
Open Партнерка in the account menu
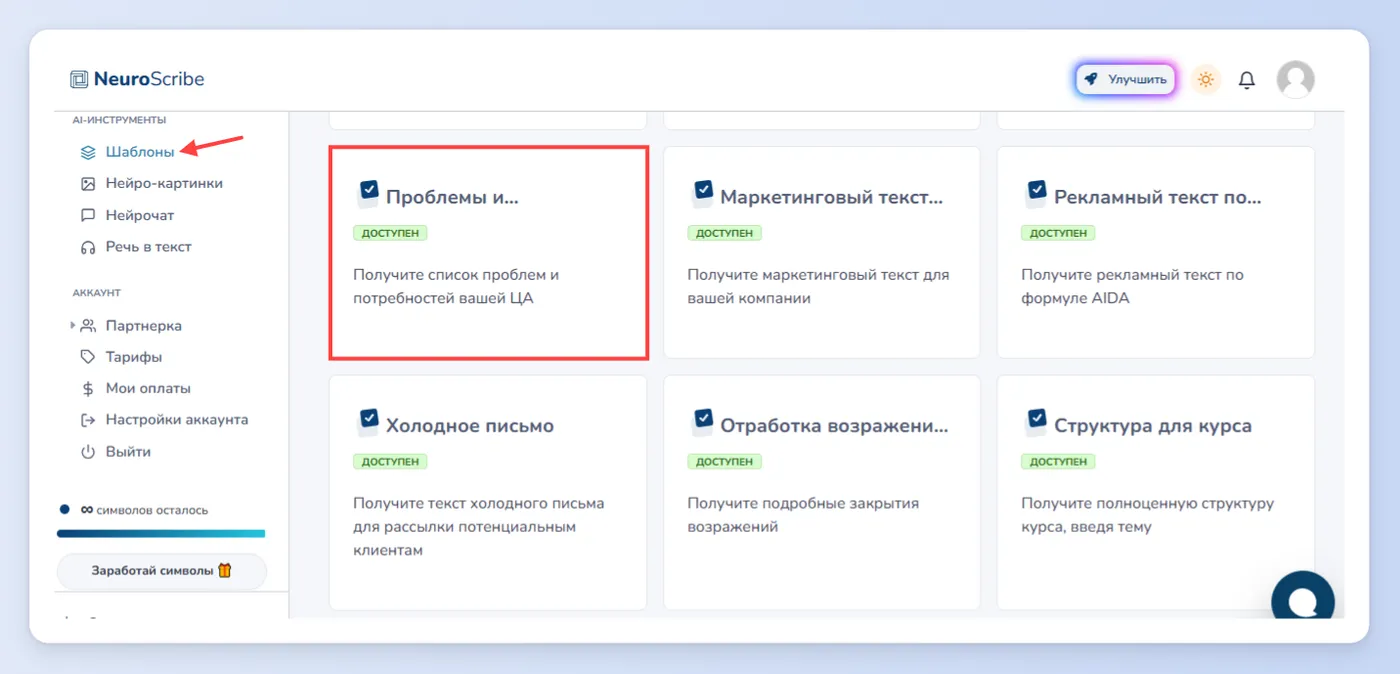point(144,325)
